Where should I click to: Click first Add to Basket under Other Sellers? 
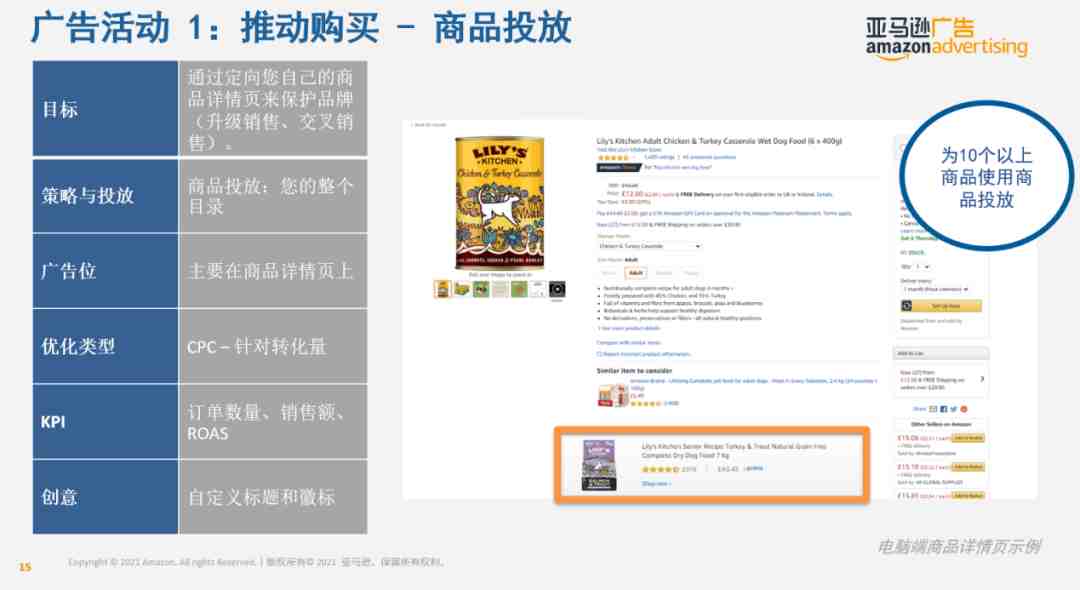point(968,438)
